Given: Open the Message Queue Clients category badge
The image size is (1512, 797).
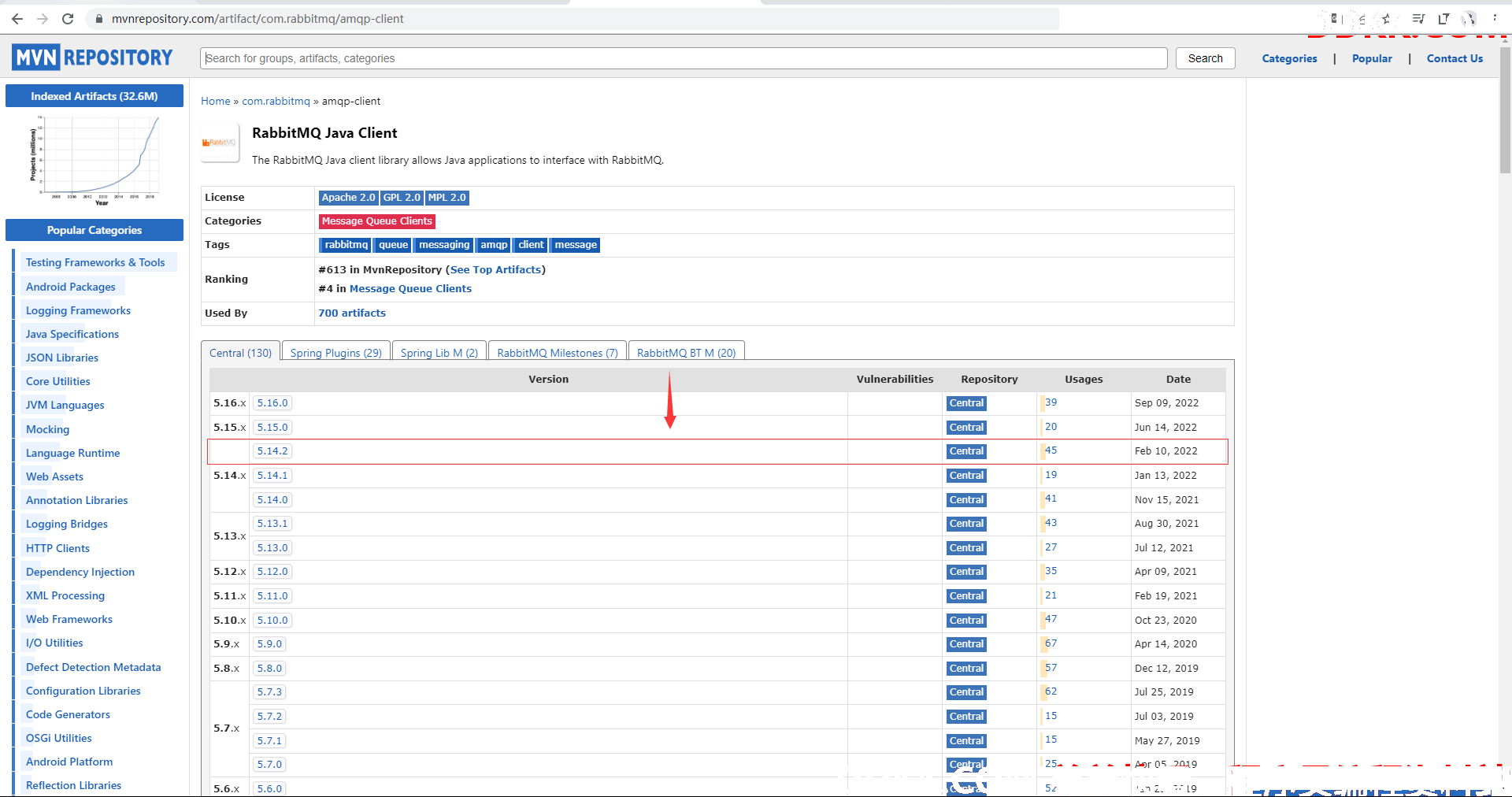Looking at the screenshot, I should [376, 221].
